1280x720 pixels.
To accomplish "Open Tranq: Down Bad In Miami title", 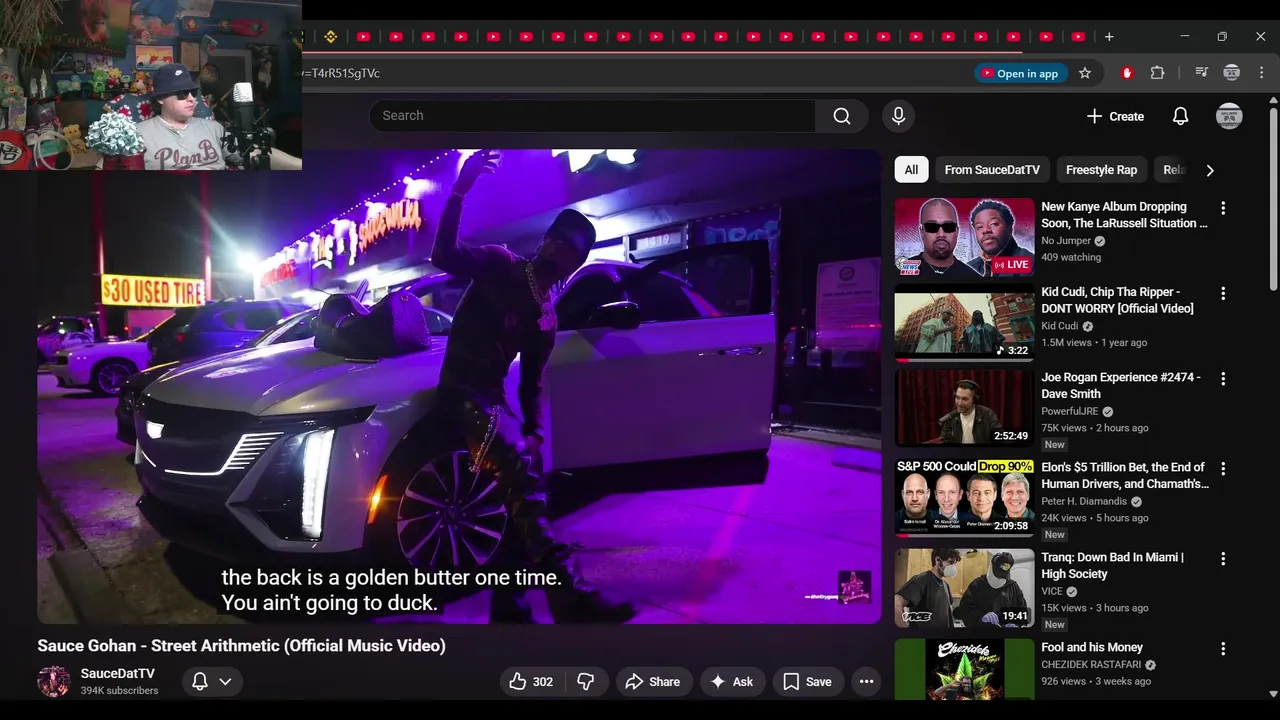I will point(1112,565).
